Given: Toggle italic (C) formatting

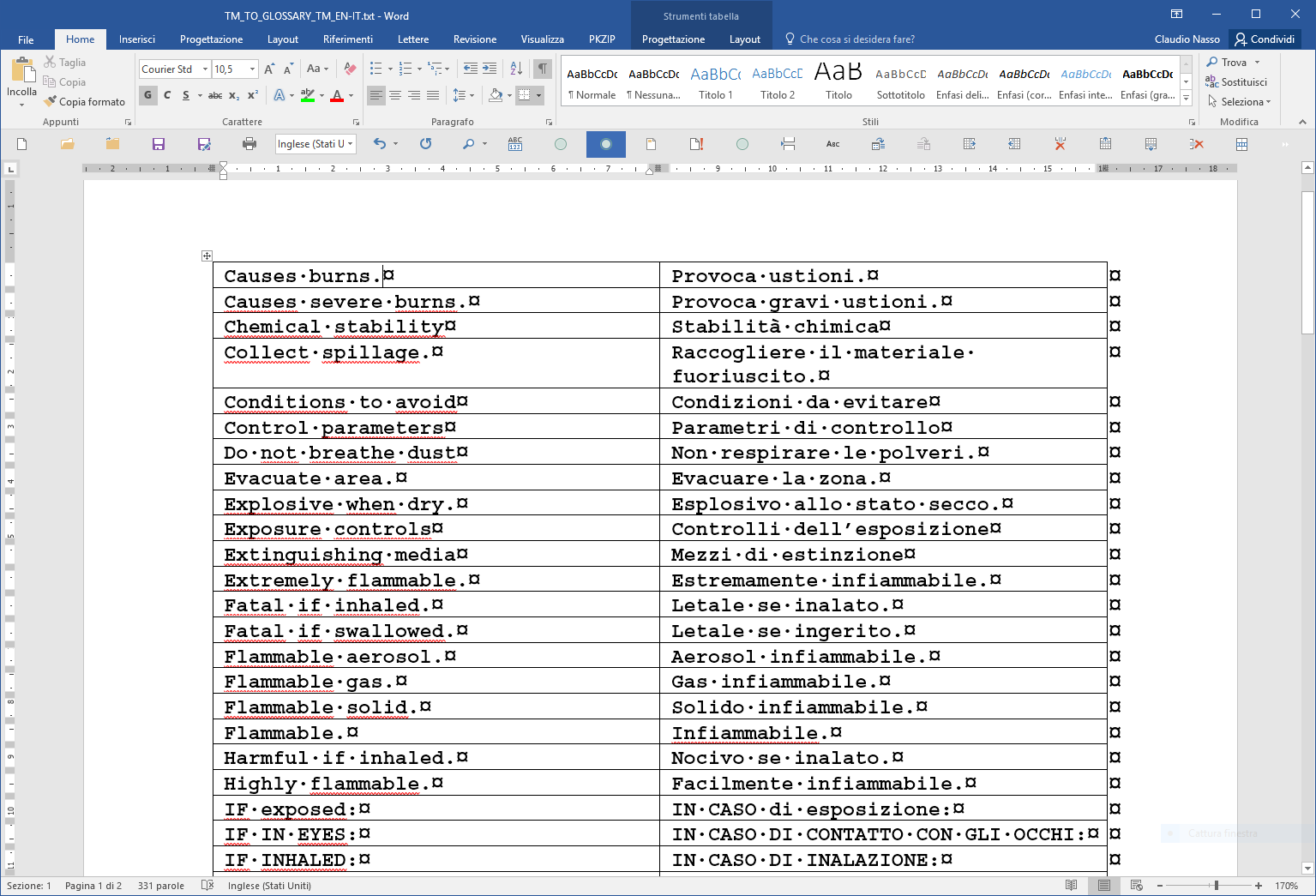Looking at the screenshot, I should [x=167, y=95].
